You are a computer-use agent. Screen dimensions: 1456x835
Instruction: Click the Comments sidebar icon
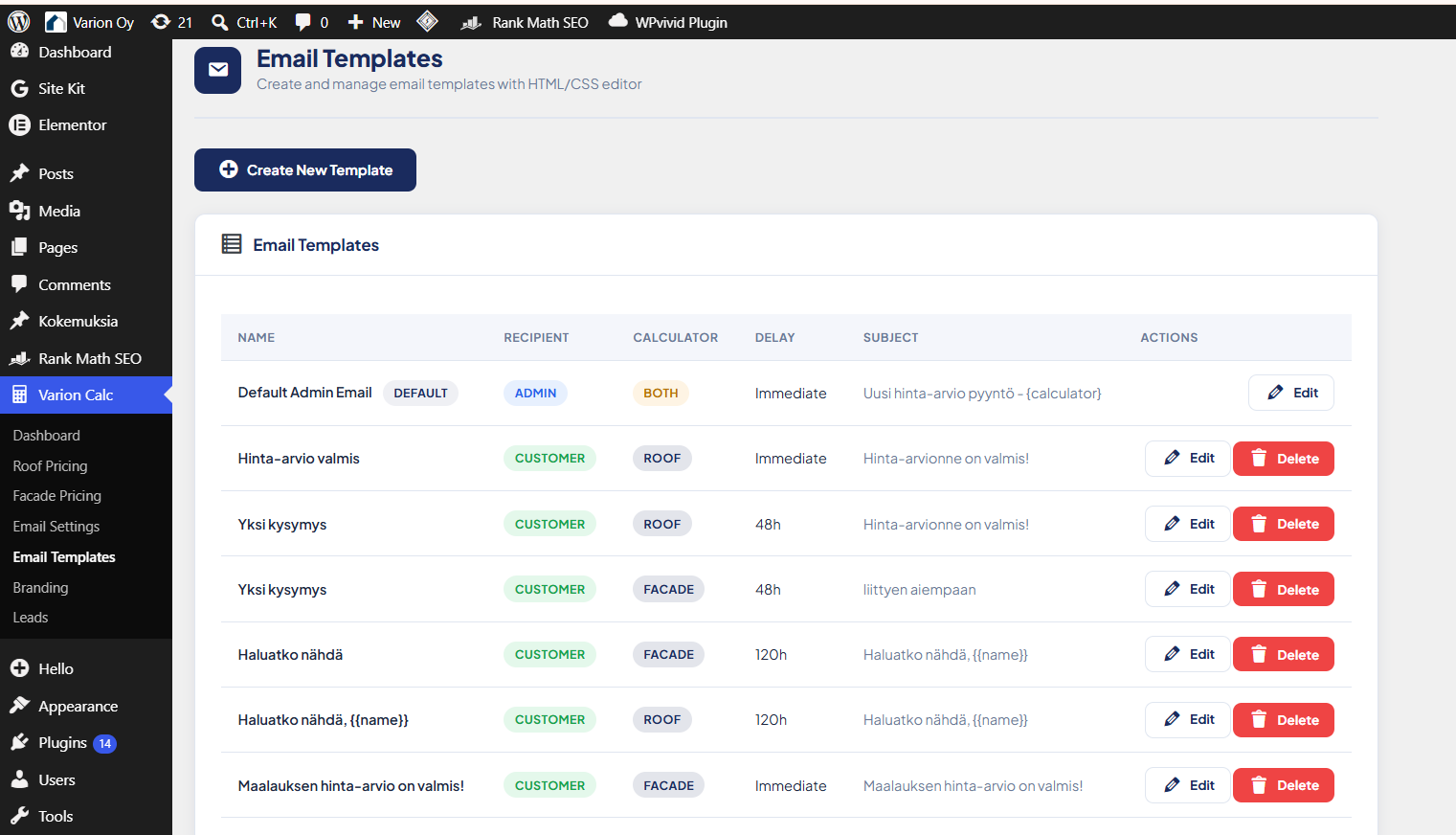click(x=19, y=284)
